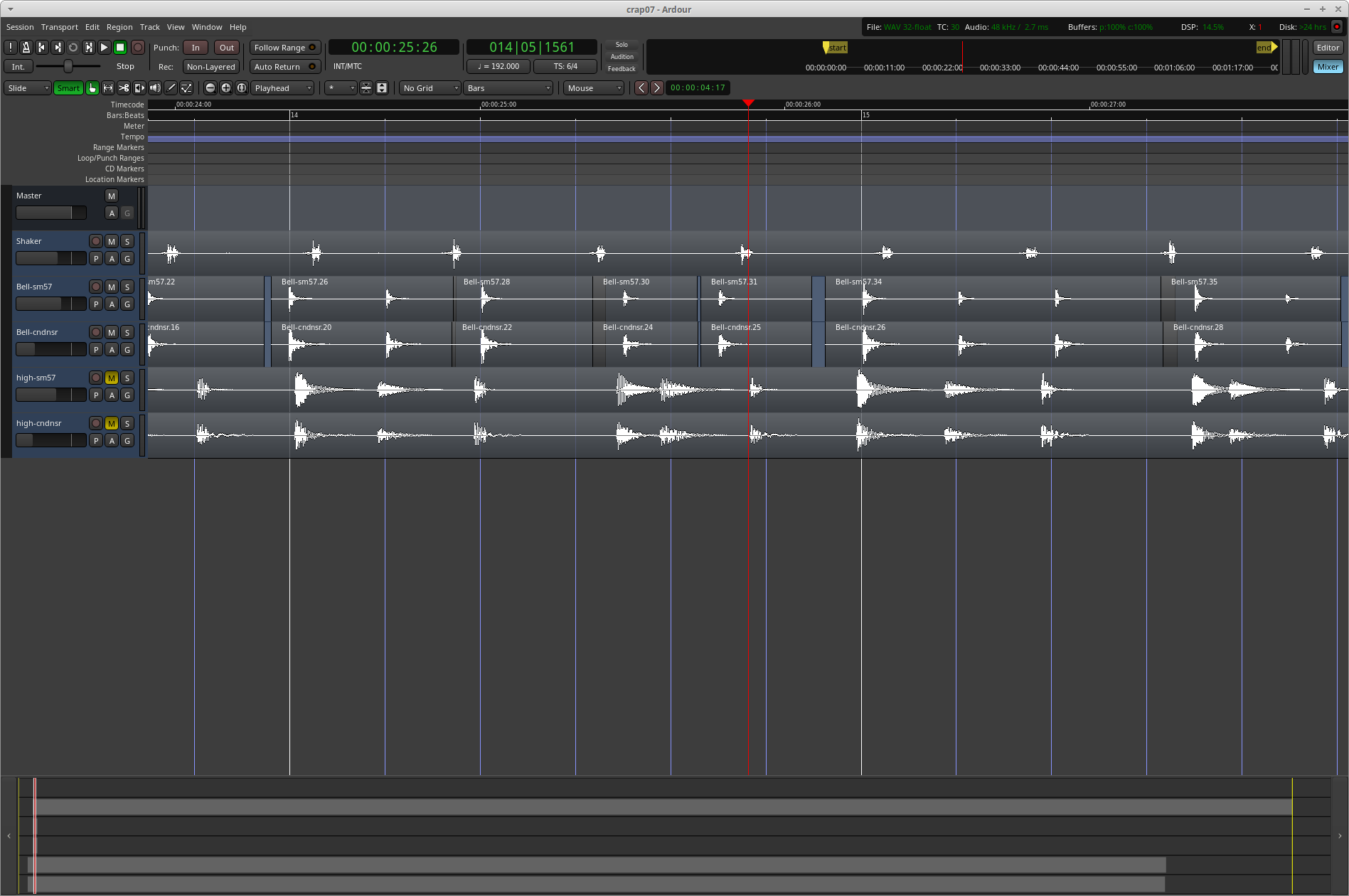Open the No Grid snap dropdown
This screenshot has height=896, width=1349.
pos(430,88)
